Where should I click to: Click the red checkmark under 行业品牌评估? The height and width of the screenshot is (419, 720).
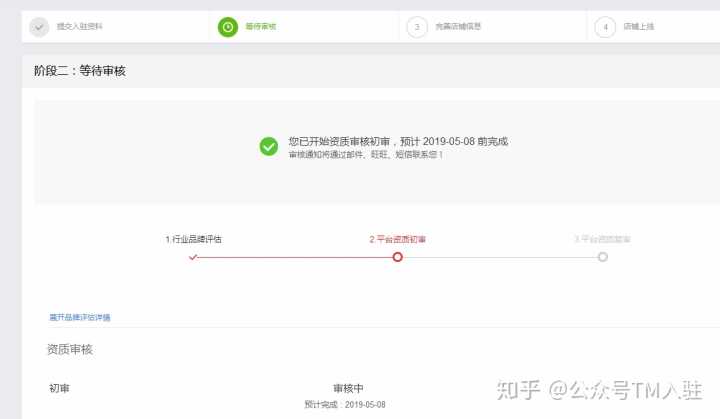point(193,257)
